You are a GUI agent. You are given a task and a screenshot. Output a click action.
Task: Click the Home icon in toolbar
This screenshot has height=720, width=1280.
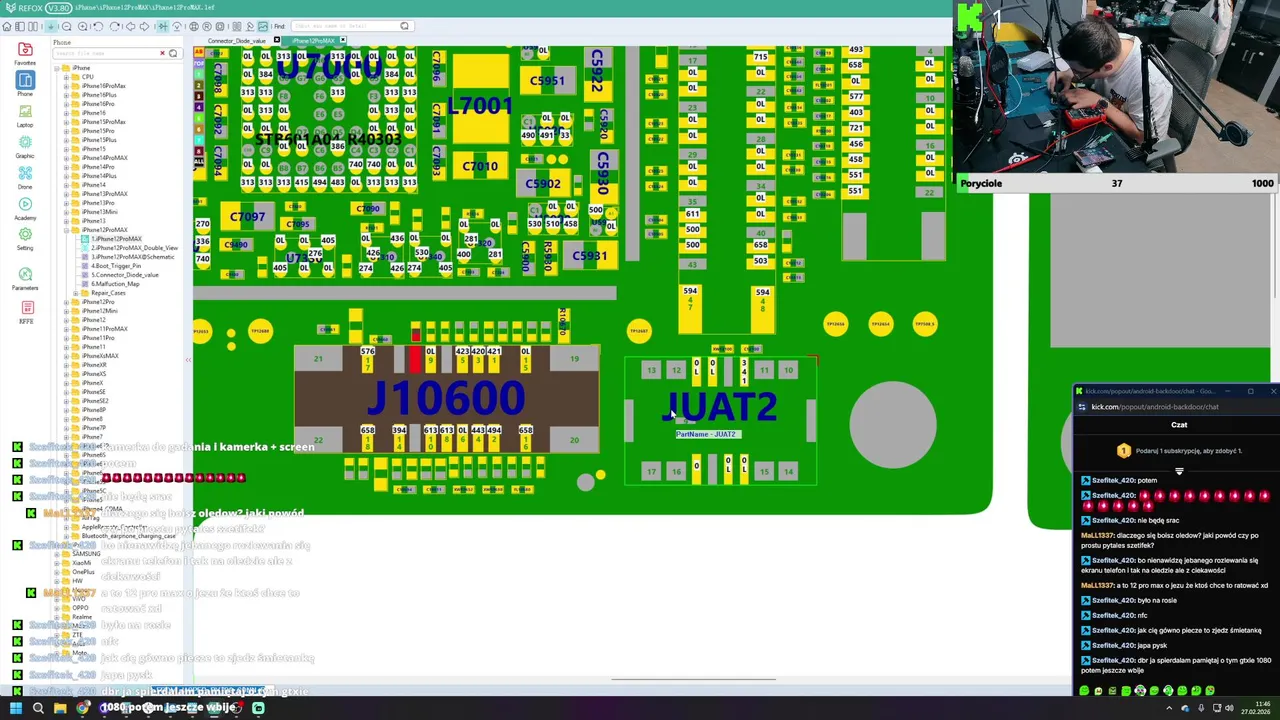coord(7,26)
